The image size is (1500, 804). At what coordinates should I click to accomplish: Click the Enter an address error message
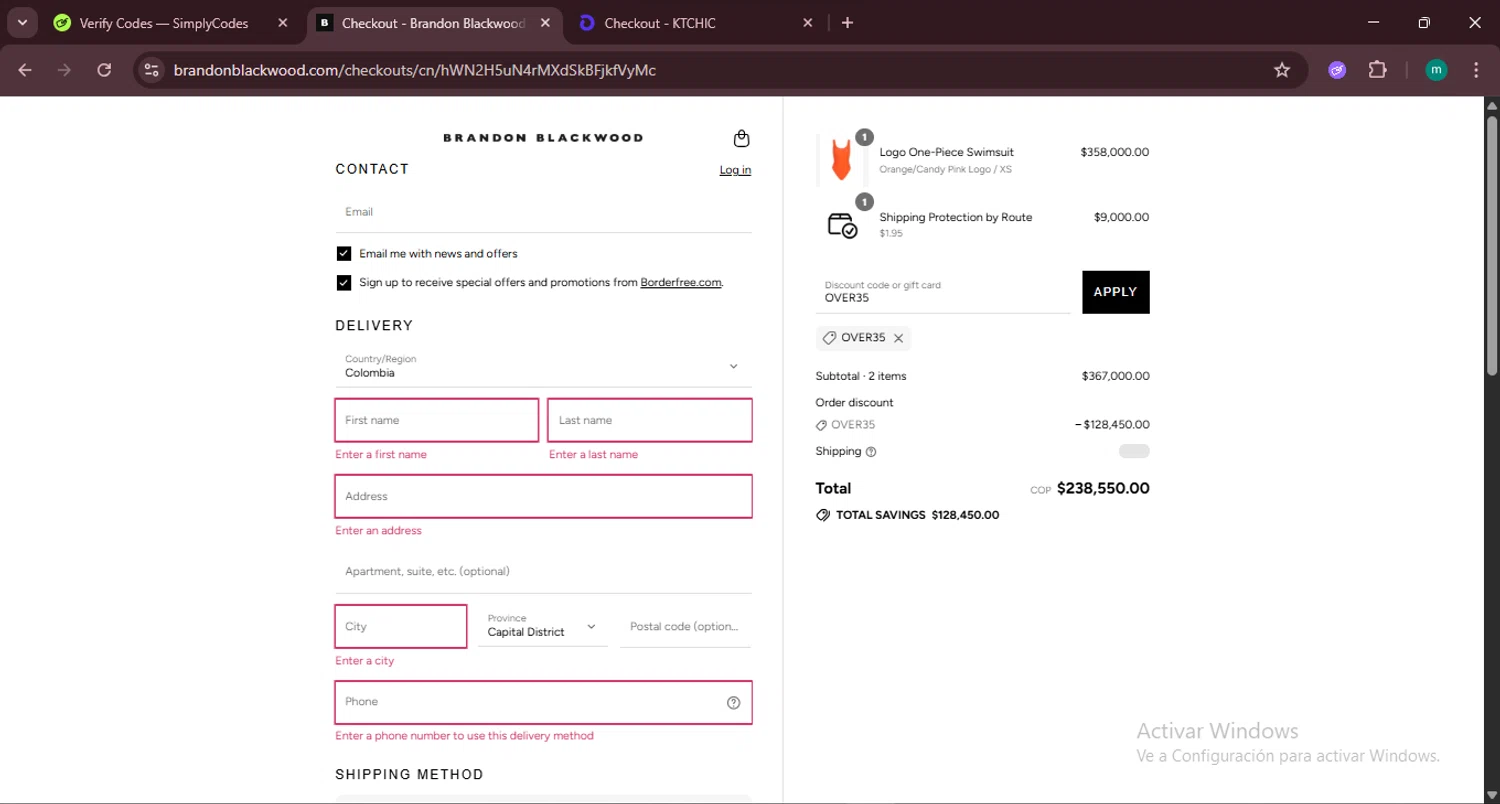tap(378, 531)
